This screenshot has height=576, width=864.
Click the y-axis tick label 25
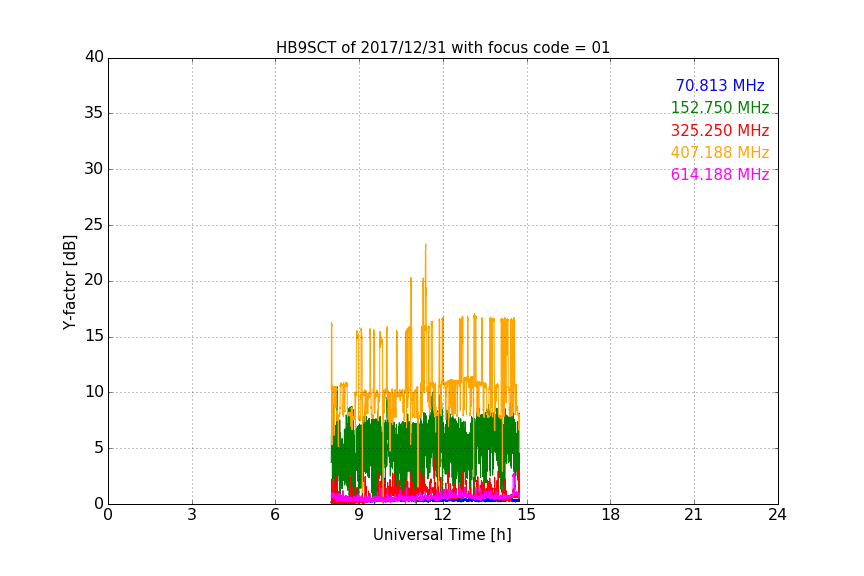94,224
